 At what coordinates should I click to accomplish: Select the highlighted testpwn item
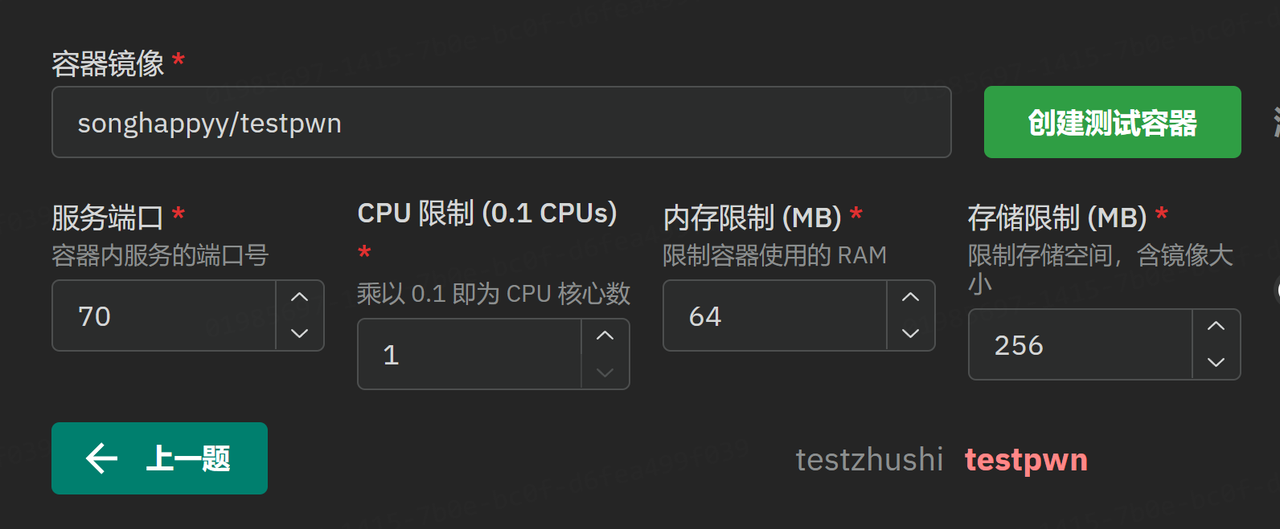tap(1026, 459)
